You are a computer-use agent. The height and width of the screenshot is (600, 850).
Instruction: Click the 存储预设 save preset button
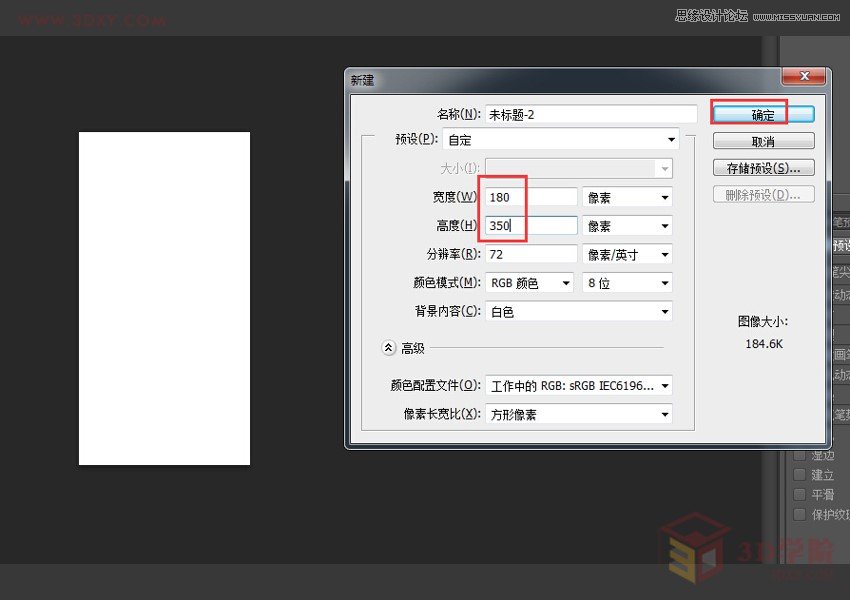point(763,167)
